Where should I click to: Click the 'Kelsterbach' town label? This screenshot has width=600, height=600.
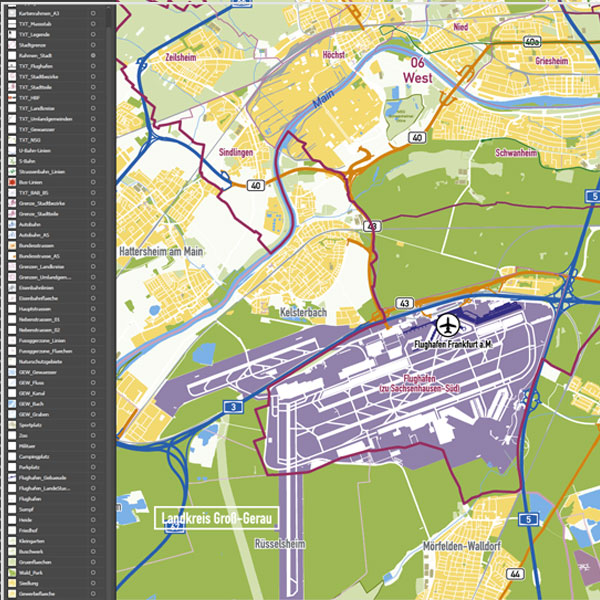point(303,312)
